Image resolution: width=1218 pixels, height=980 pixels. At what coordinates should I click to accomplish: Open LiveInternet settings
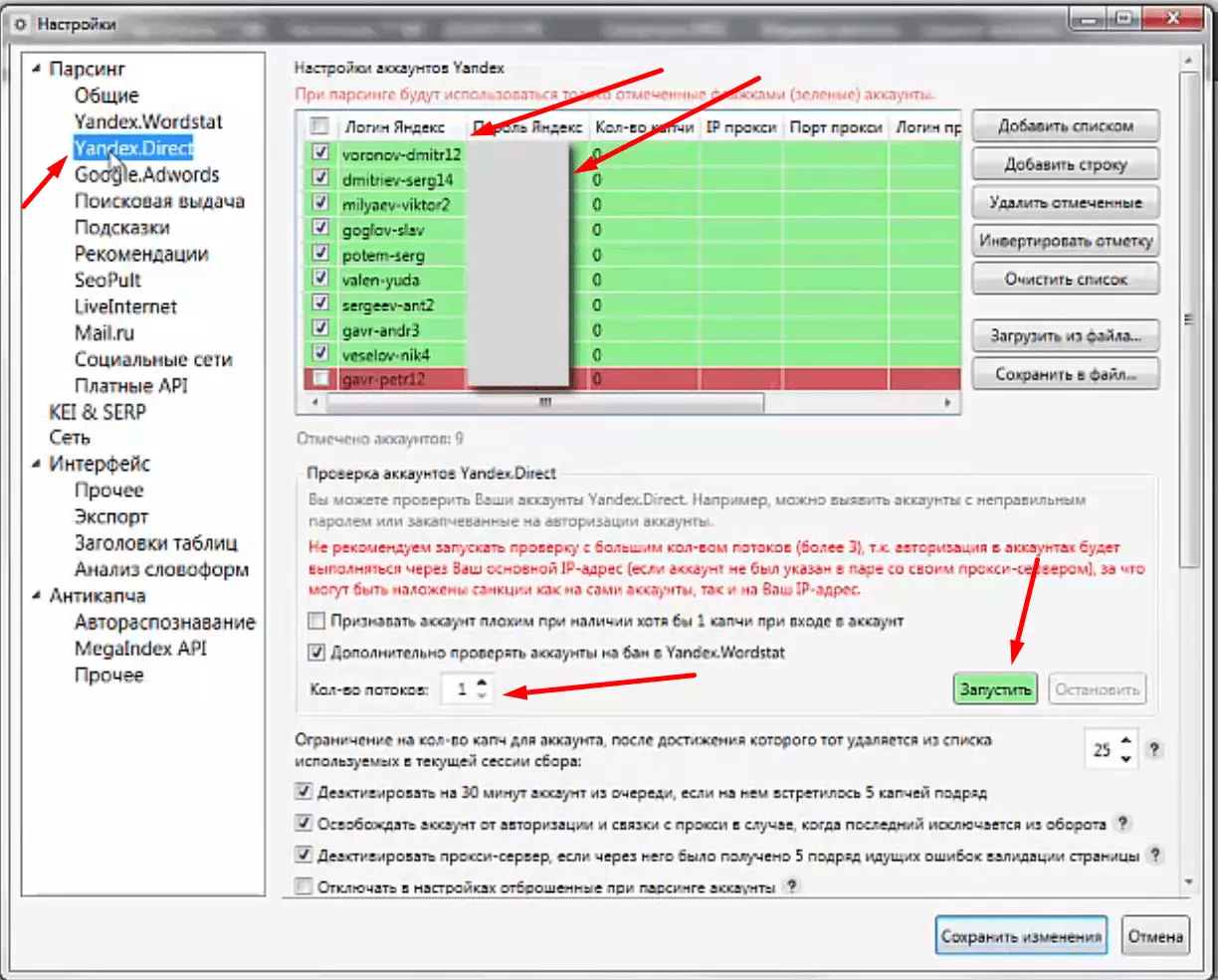point(125,306)
